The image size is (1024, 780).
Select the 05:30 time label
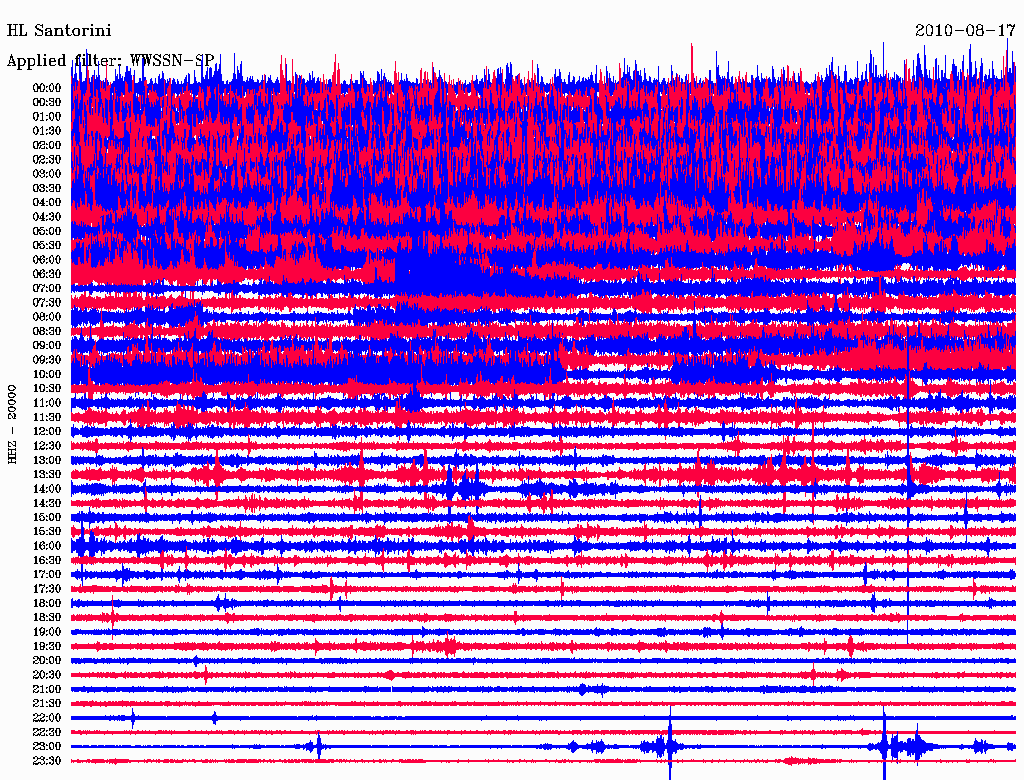(x=47, y=246)
